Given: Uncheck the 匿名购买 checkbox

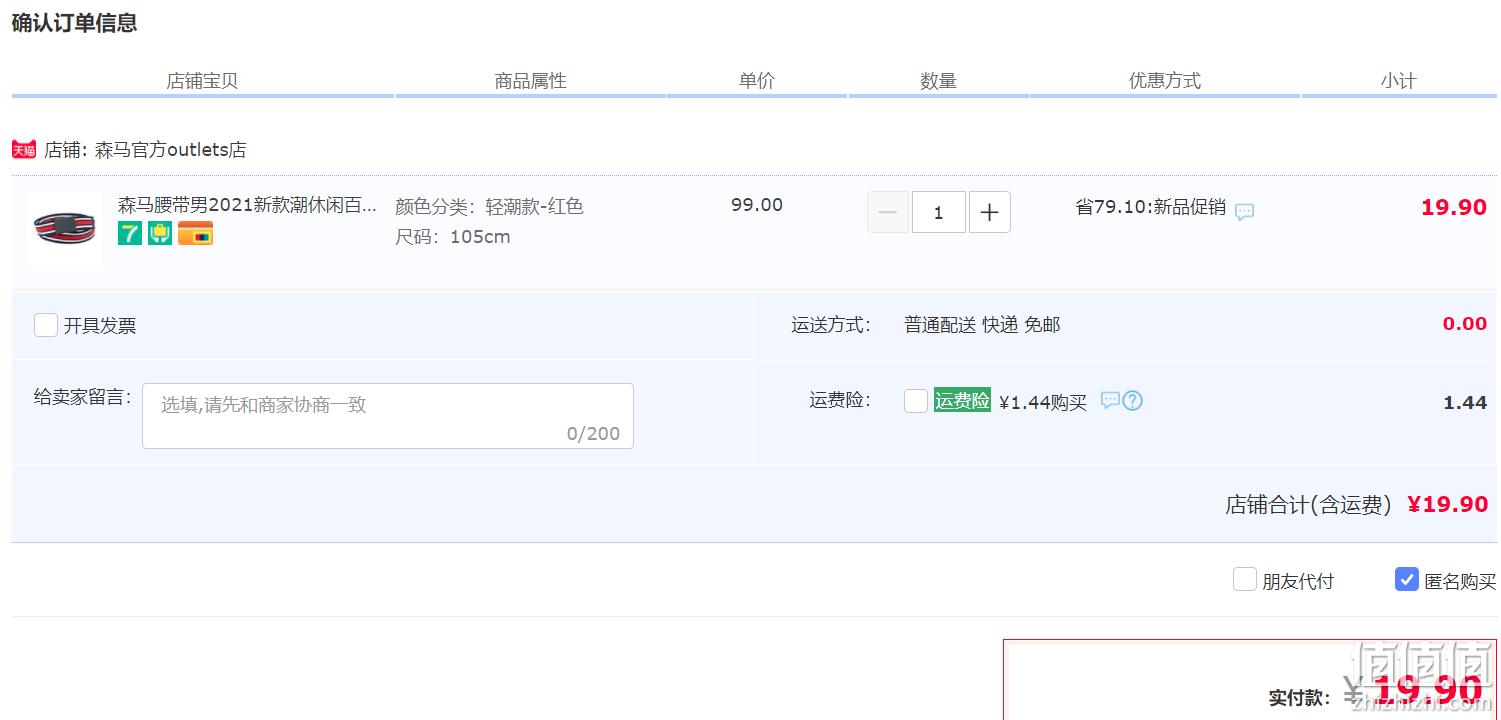Looking at the screenshot, I should click(x=1407, y=579).
